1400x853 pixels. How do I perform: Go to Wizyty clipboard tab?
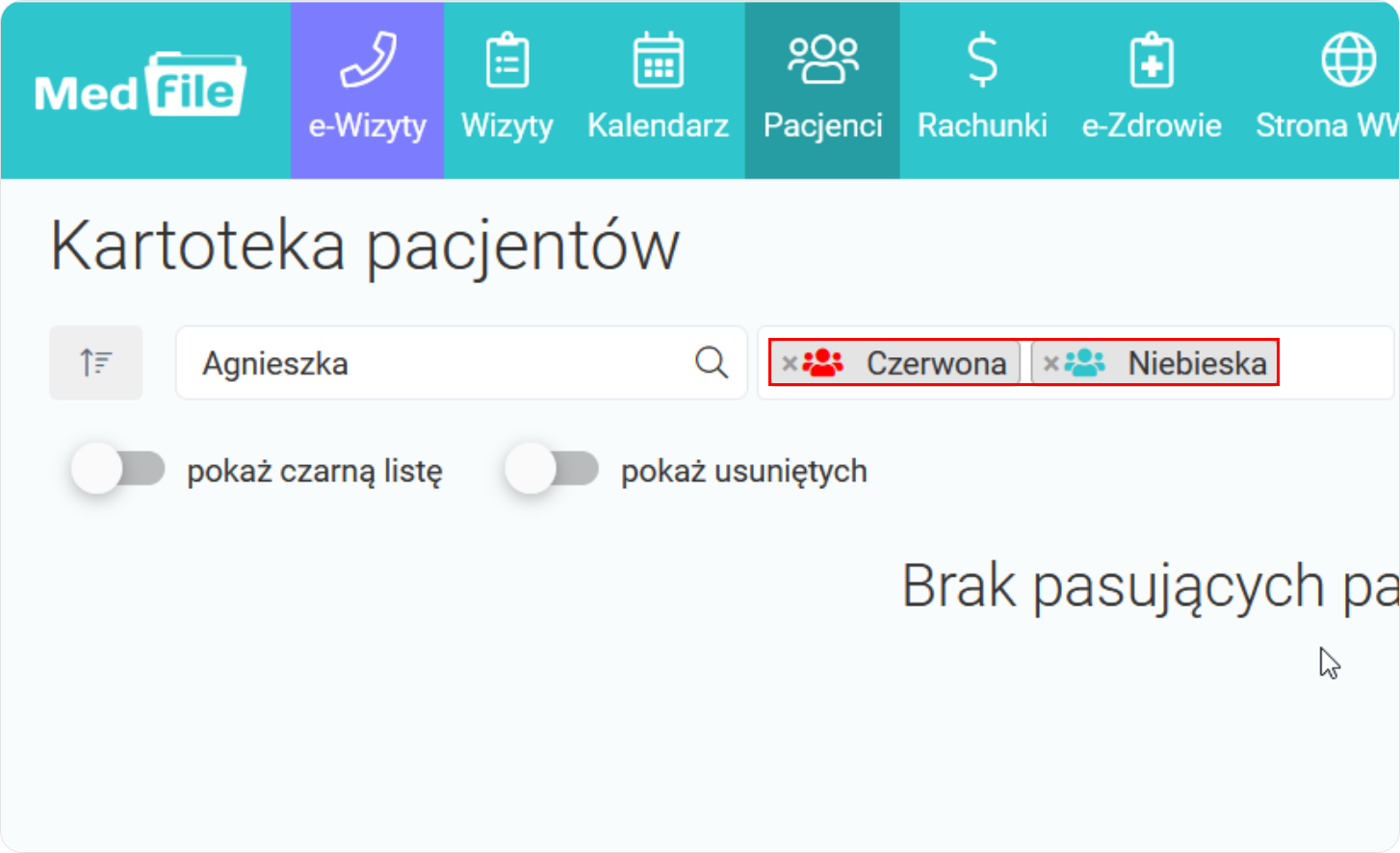[506, 90]
